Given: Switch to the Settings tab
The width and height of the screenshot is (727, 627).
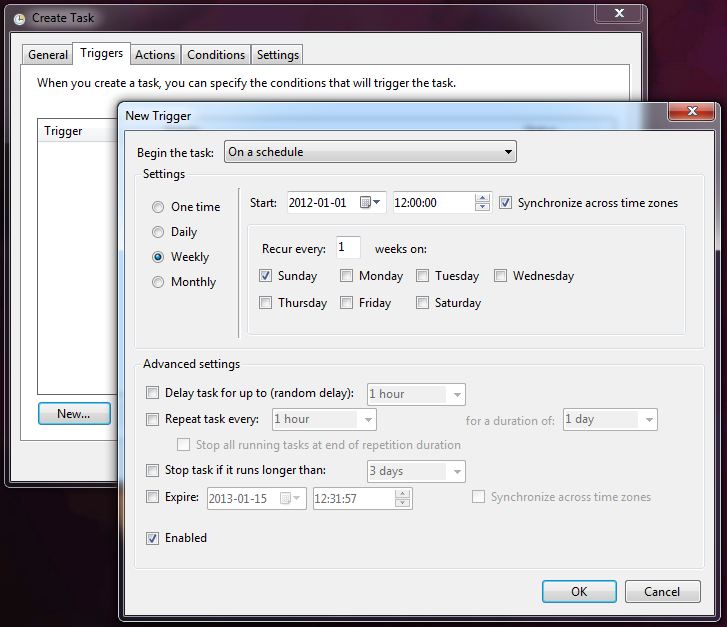Looking at the screenshot, I should [x=278, y=55].
